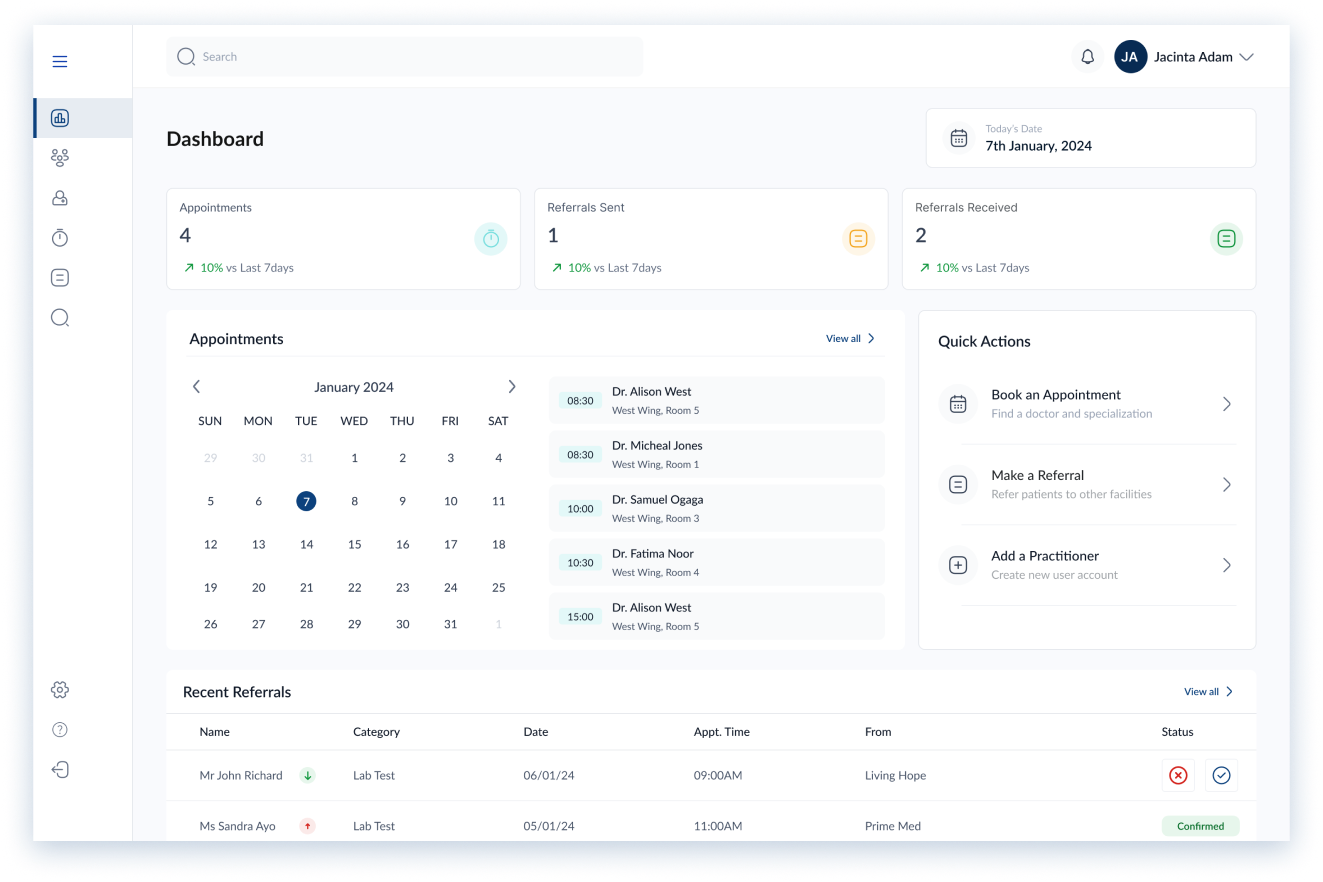
Task: Select Add a Practitioner quick action
Action: tap(1087, 565)
